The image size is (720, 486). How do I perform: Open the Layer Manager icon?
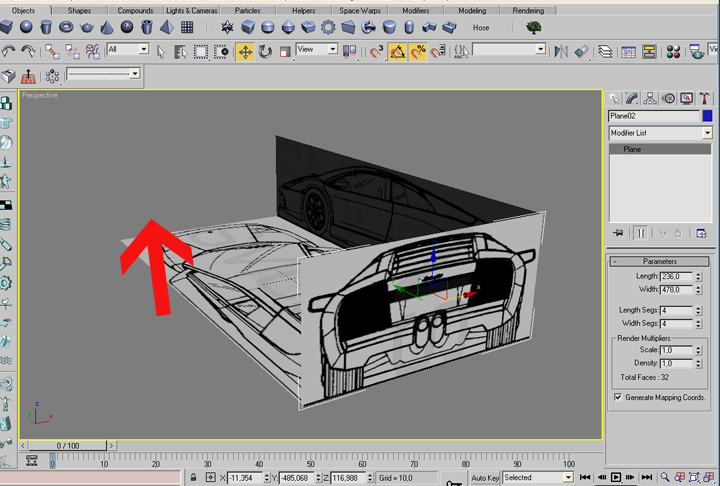click(x=605, y=51)
